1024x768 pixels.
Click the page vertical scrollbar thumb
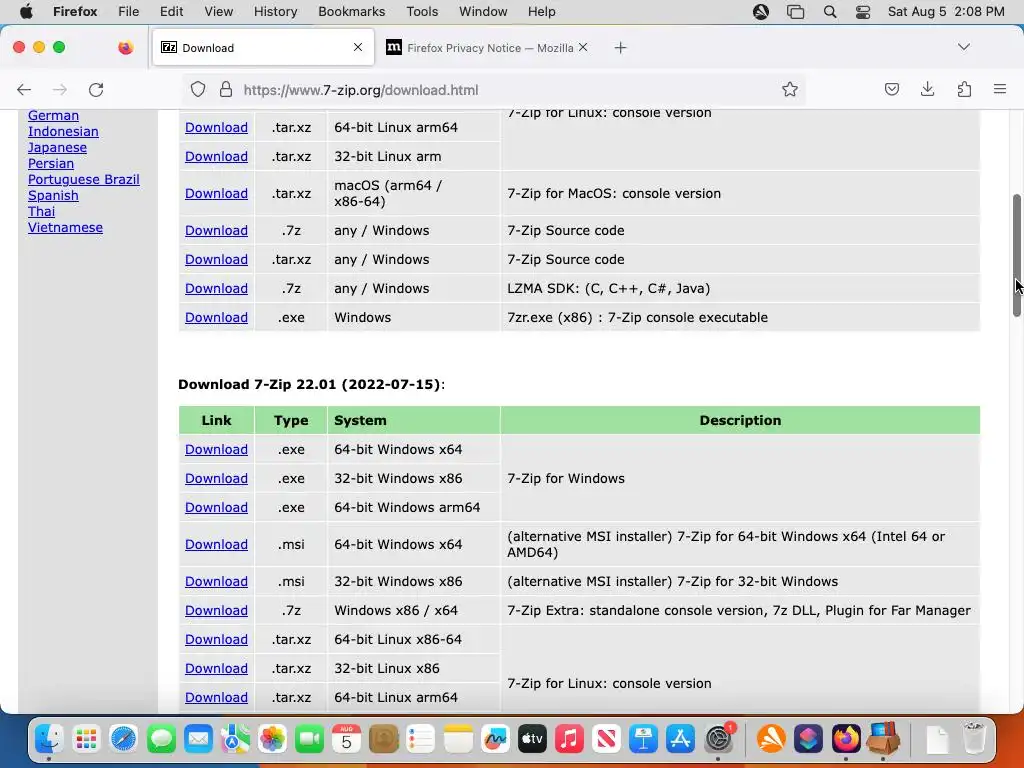tap(1016, 255)
